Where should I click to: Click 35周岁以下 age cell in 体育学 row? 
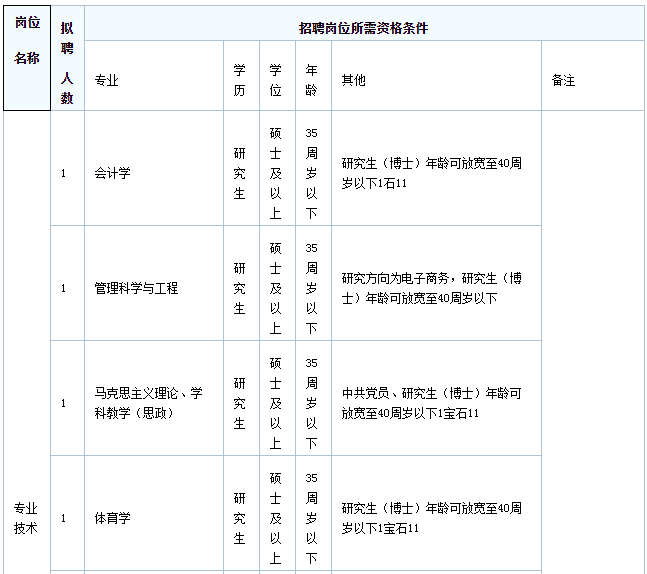click(312, 518)
